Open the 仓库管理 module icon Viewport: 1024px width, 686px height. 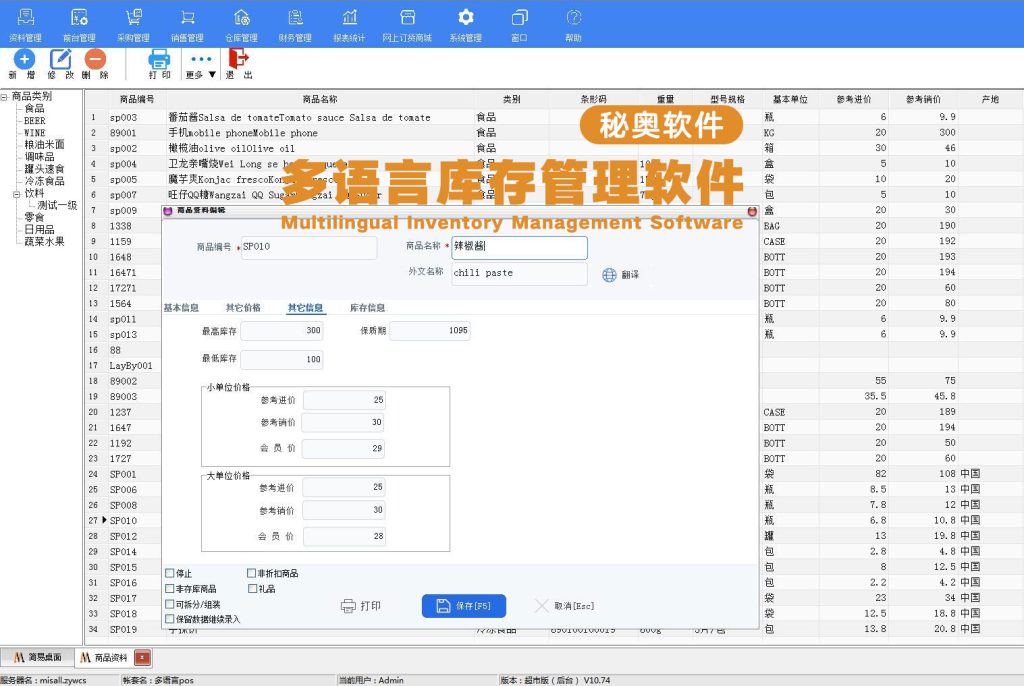pos(240,22)
